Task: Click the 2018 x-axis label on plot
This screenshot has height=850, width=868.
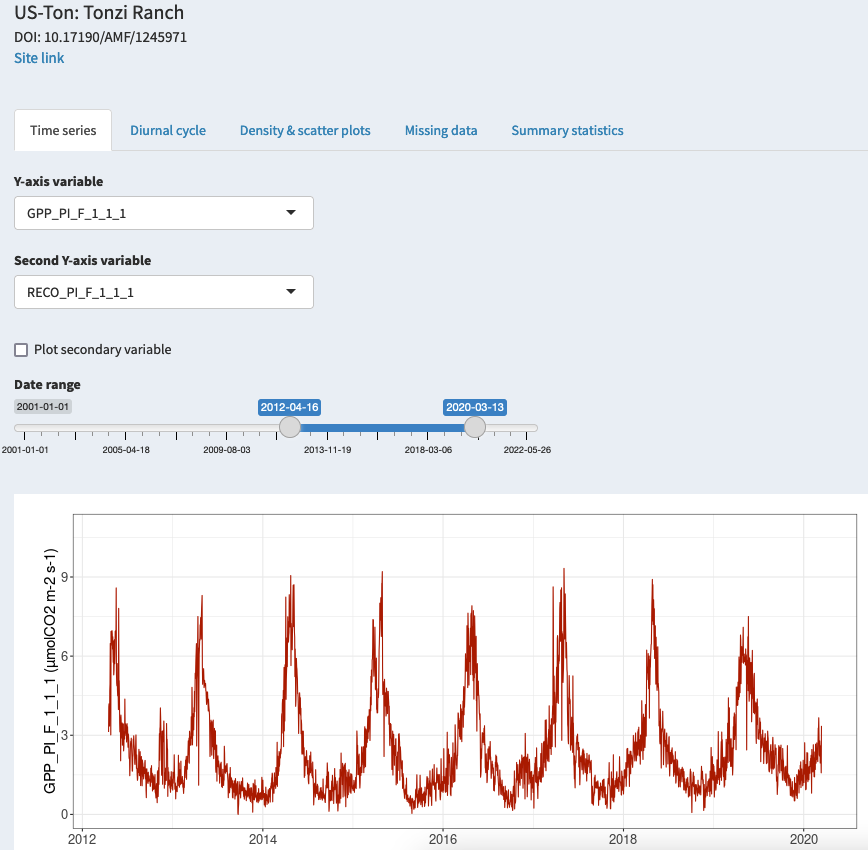Action: (x=623, y=839)
